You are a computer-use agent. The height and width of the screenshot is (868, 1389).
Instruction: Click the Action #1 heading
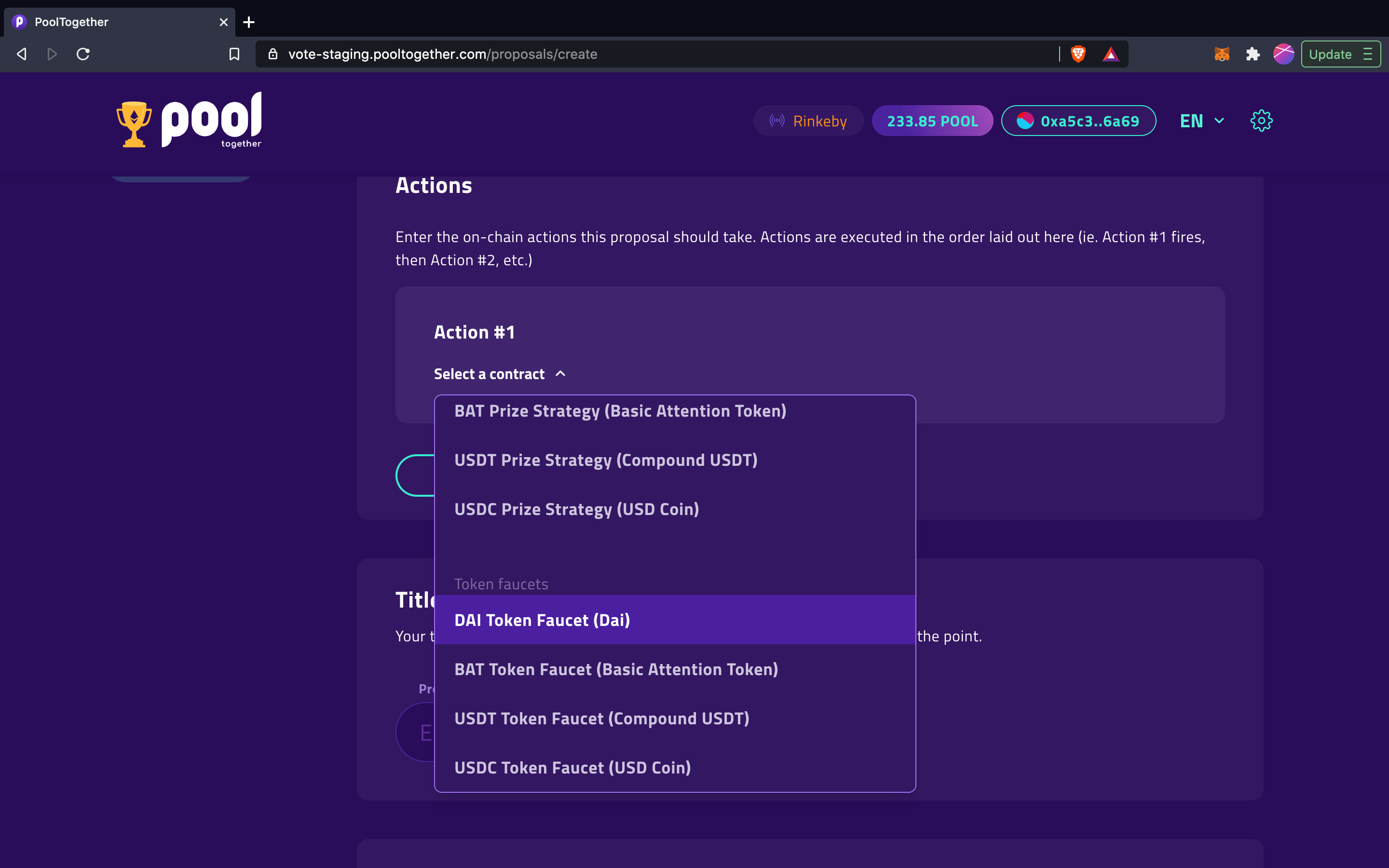pos(474,332)
